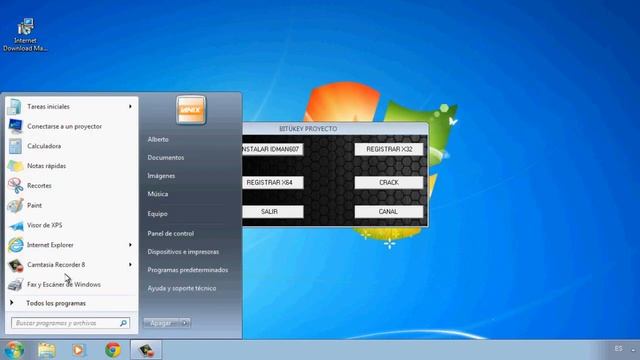Show hidden tray icons arrow
Viewport: 640px width, 360px height.
click(x=633, y=350)
